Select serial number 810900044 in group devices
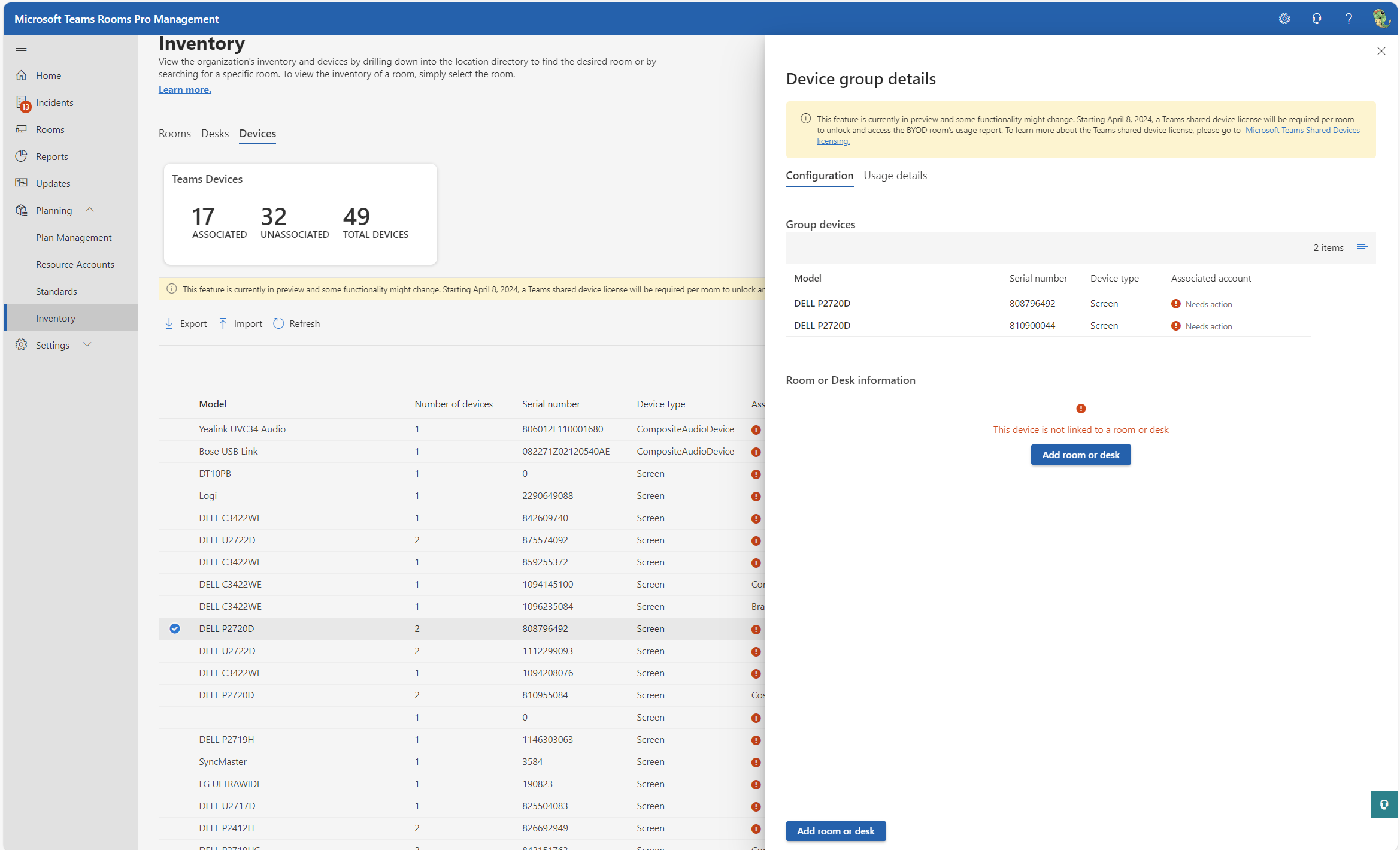 (1032, 325)
